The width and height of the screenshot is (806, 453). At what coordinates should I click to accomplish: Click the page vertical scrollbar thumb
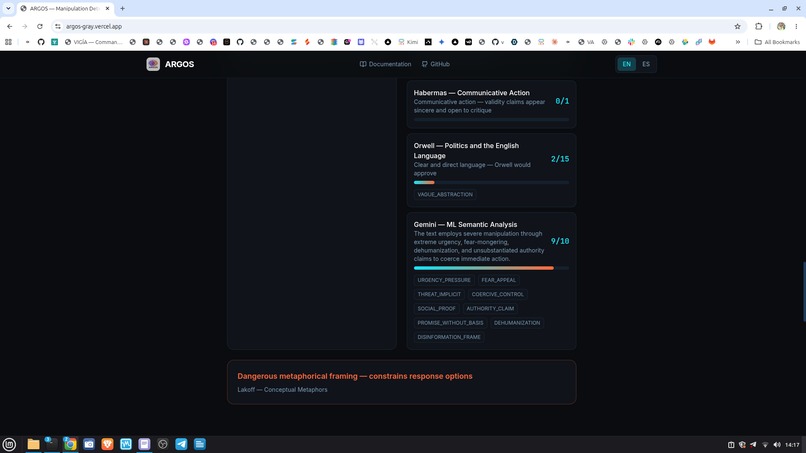pos(804,292)
